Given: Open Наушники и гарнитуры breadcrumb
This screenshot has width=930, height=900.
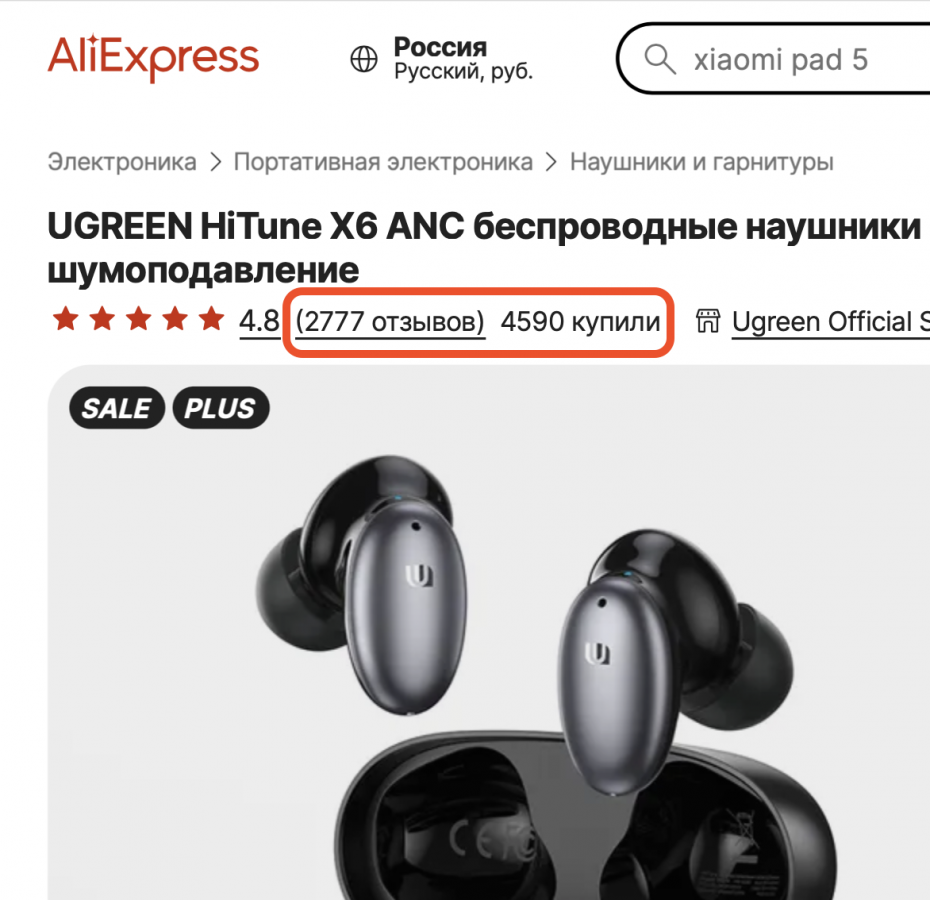Looking at the screenshot, I should (x=702, y=162).
